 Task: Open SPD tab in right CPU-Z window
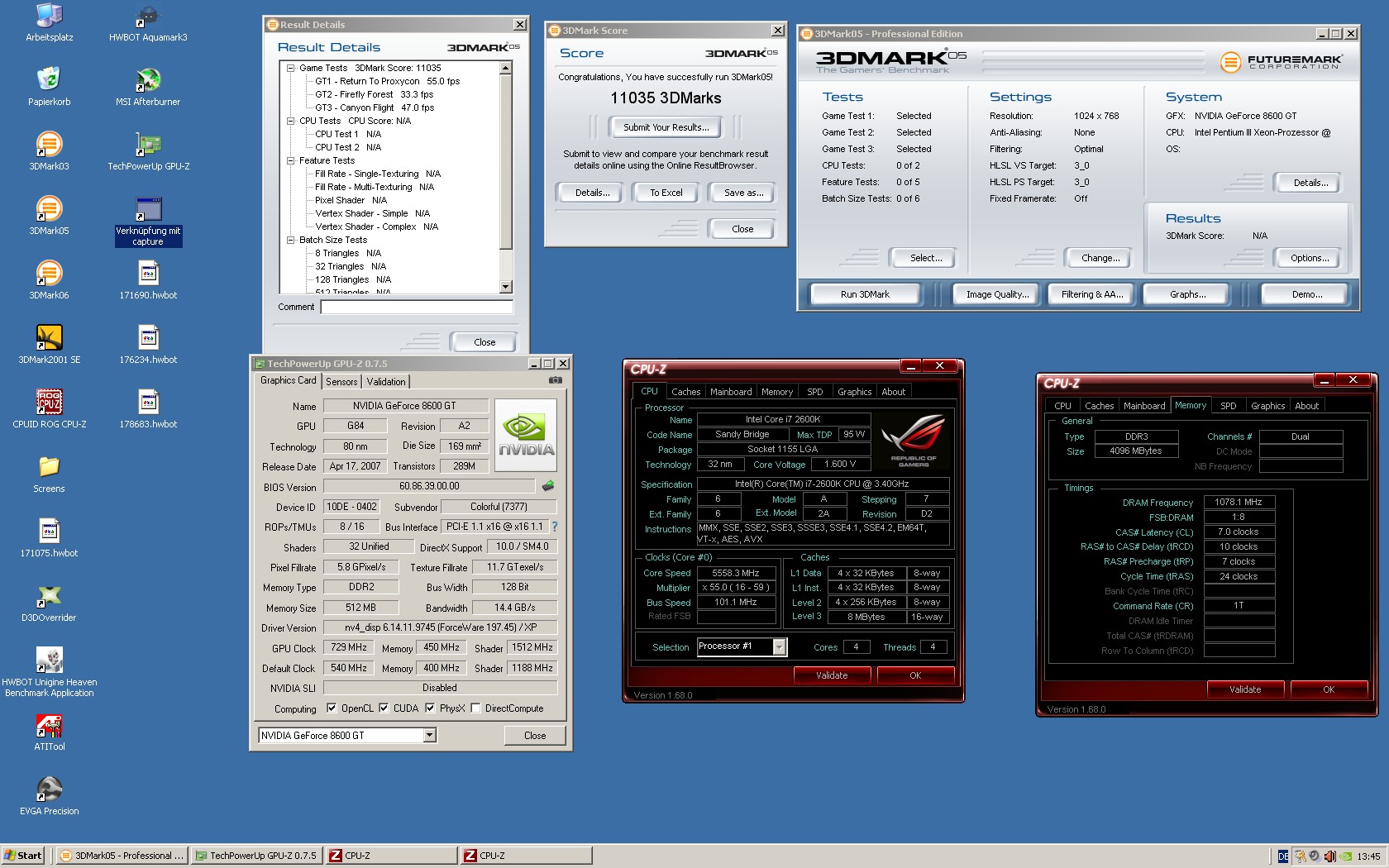pyautogui.click(x=1229, y=406)
